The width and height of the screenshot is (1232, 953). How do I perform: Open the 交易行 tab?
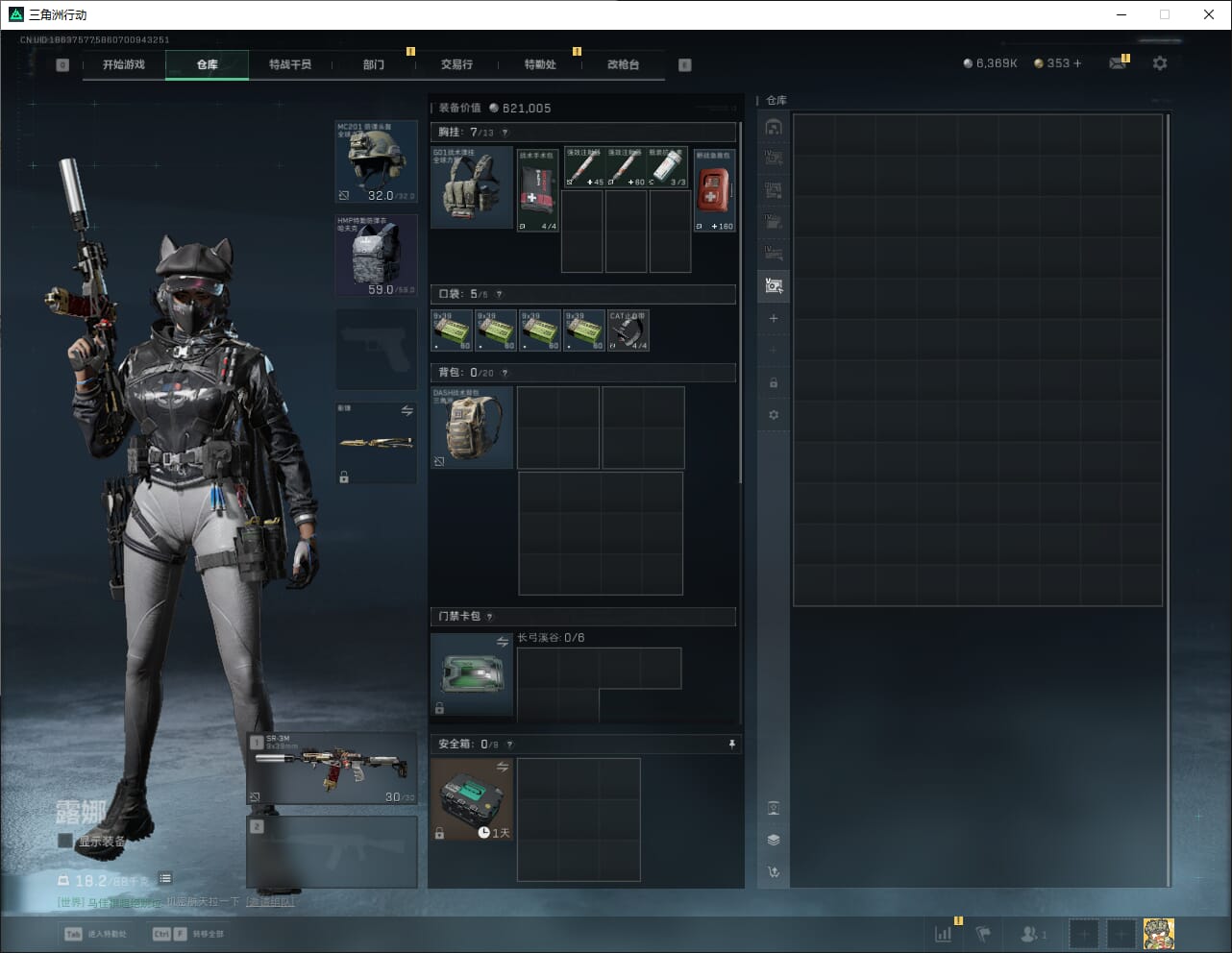click(x=456, y=64)
